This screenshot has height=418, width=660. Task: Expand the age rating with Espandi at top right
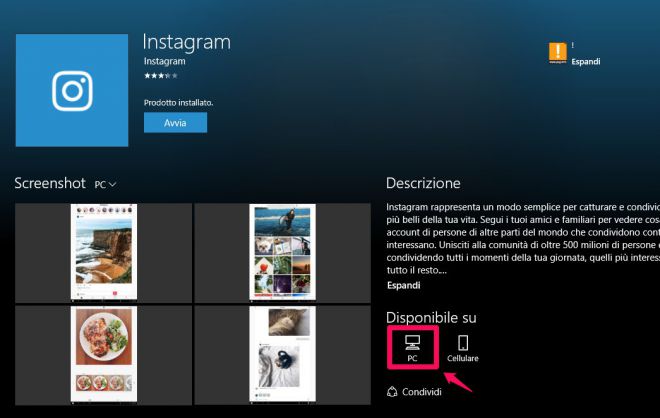(x=585, y=62)
